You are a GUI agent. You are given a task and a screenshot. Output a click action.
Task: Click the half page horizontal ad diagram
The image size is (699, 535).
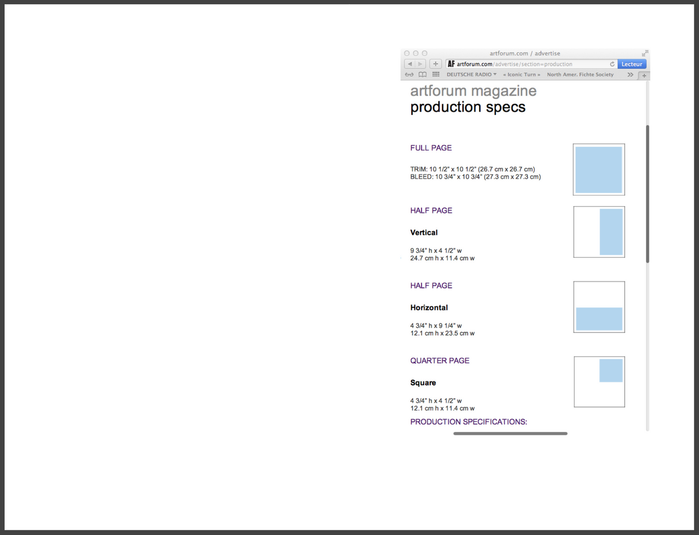pos(599,307)
